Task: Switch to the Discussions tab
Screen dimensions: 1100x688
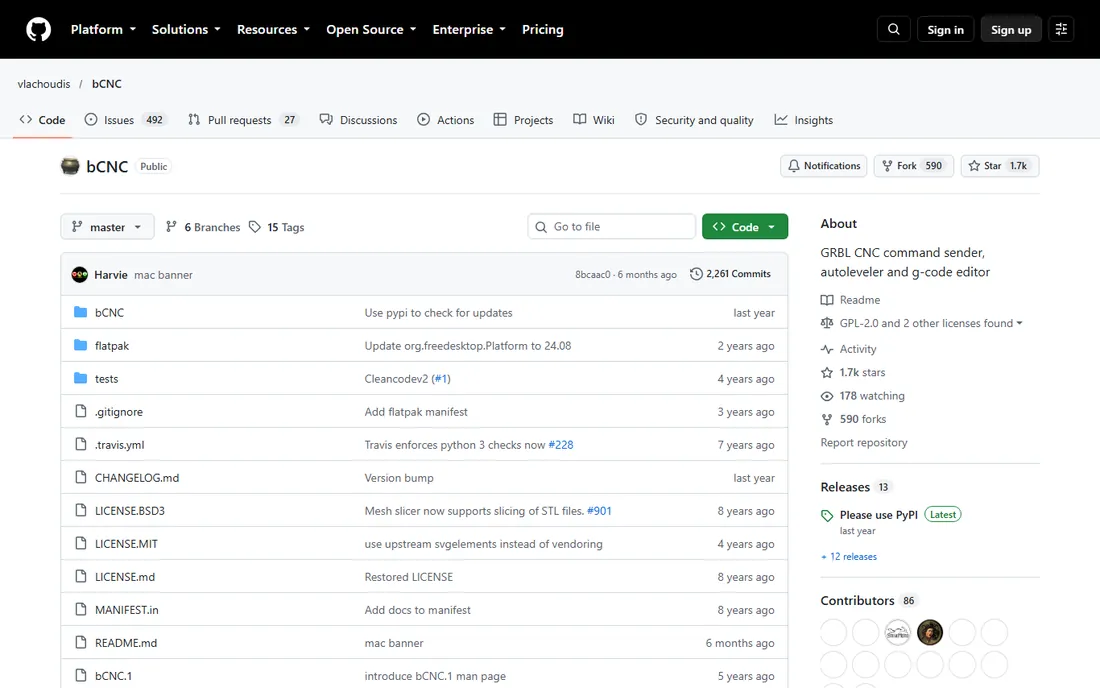Action: point(358,120)
